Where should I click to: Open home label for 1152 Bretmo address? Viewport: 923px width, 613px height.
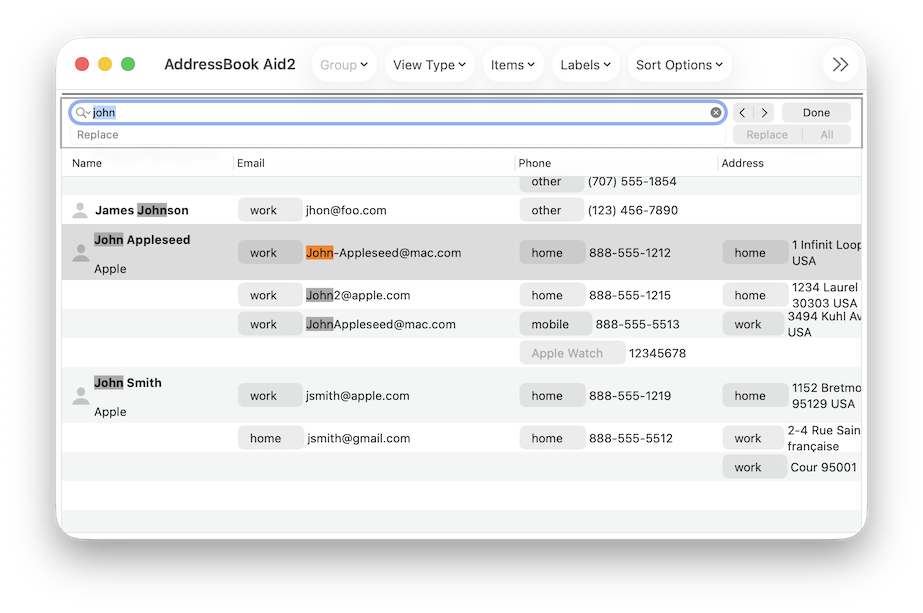(x=755, y=396)
